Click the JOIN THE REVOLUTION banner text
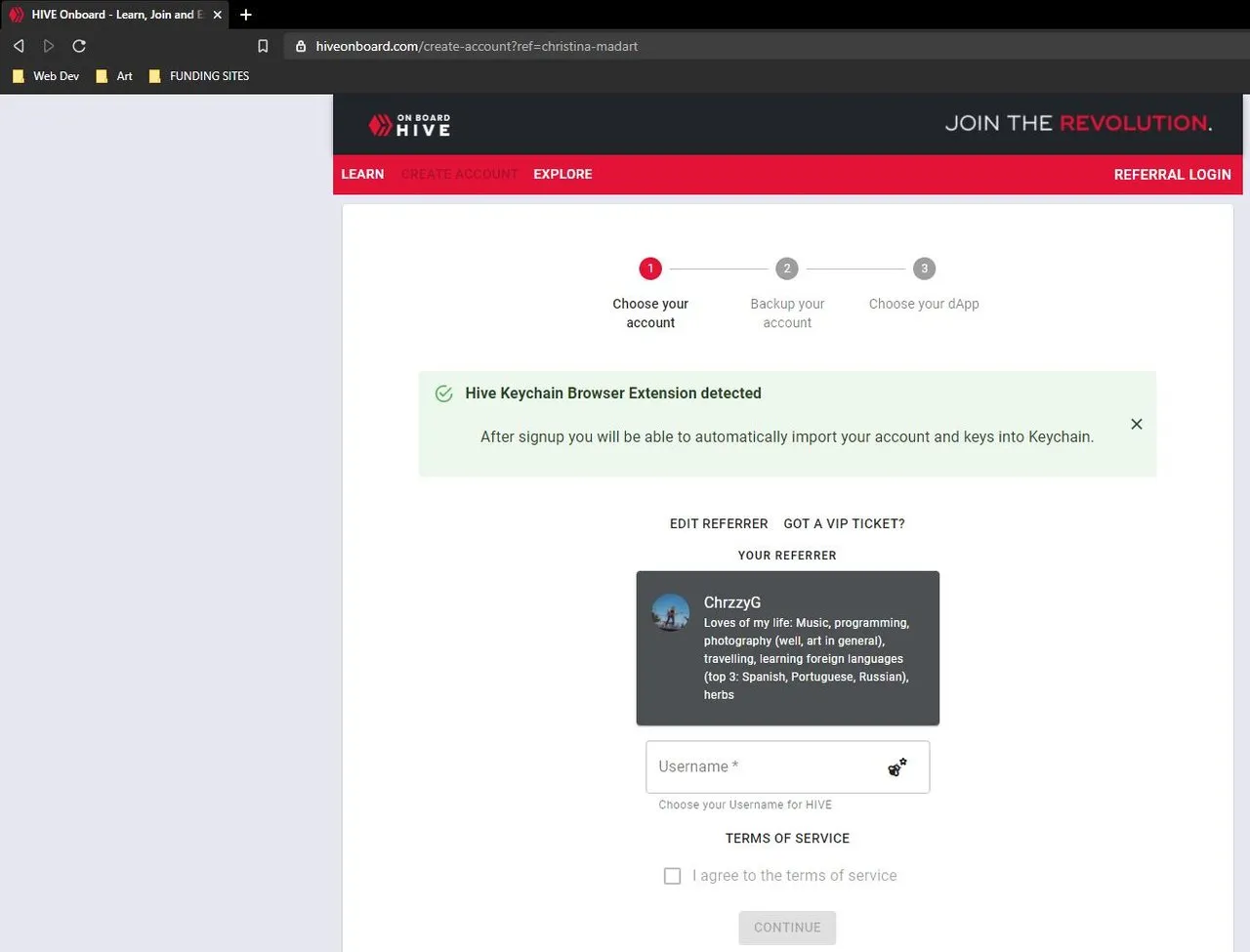The width and height of the screenshot is (1250, 952). coord(1078,123)
